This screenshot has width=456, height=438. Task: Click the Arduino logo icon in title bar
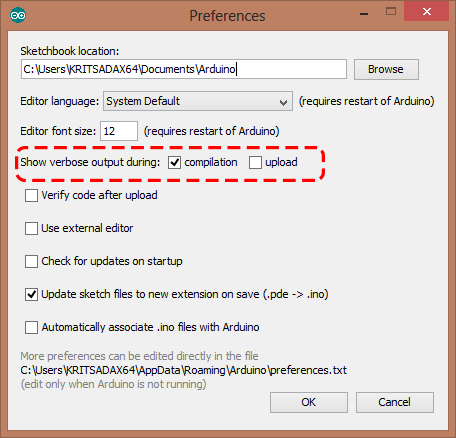point(18,15)
